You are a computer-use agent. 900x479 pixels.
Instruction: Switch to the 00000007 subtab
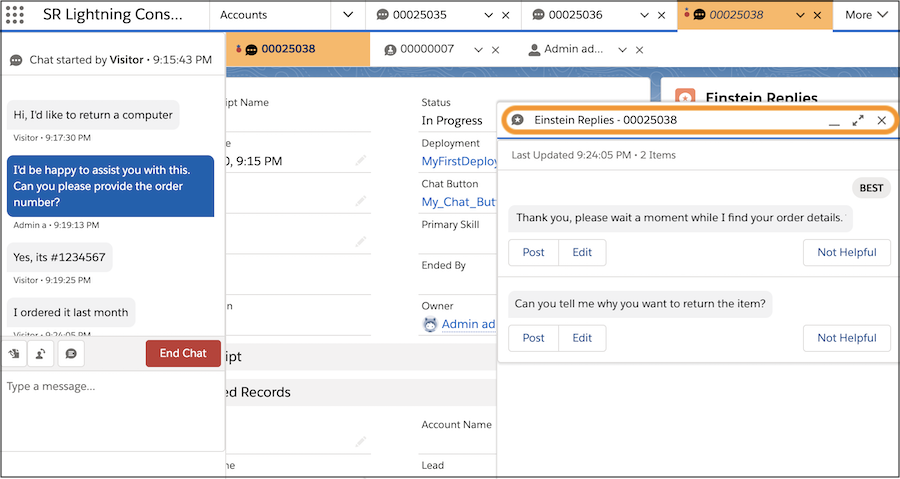[x=427, y=49]
